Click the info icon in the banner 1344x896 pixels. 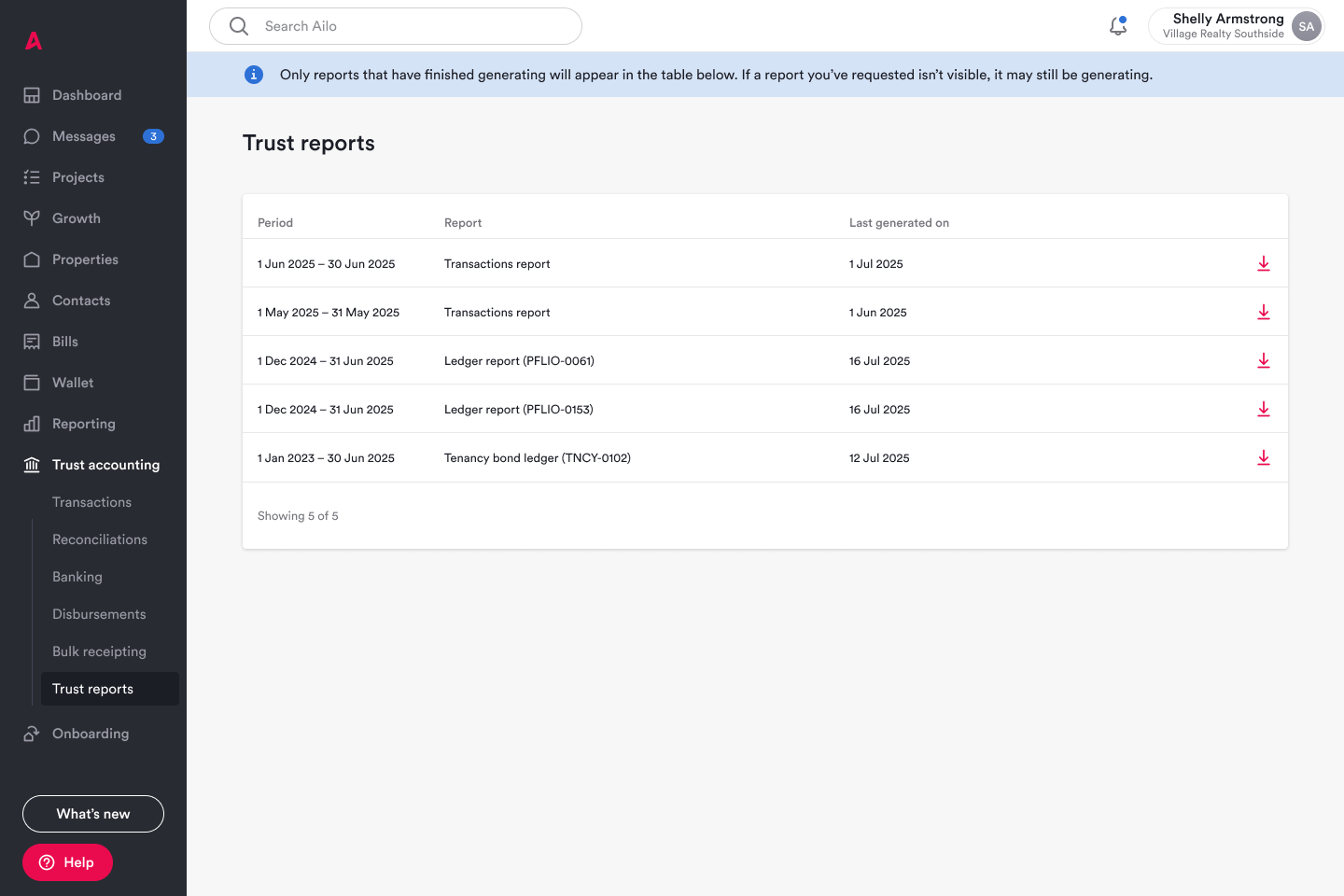(254, 75)
